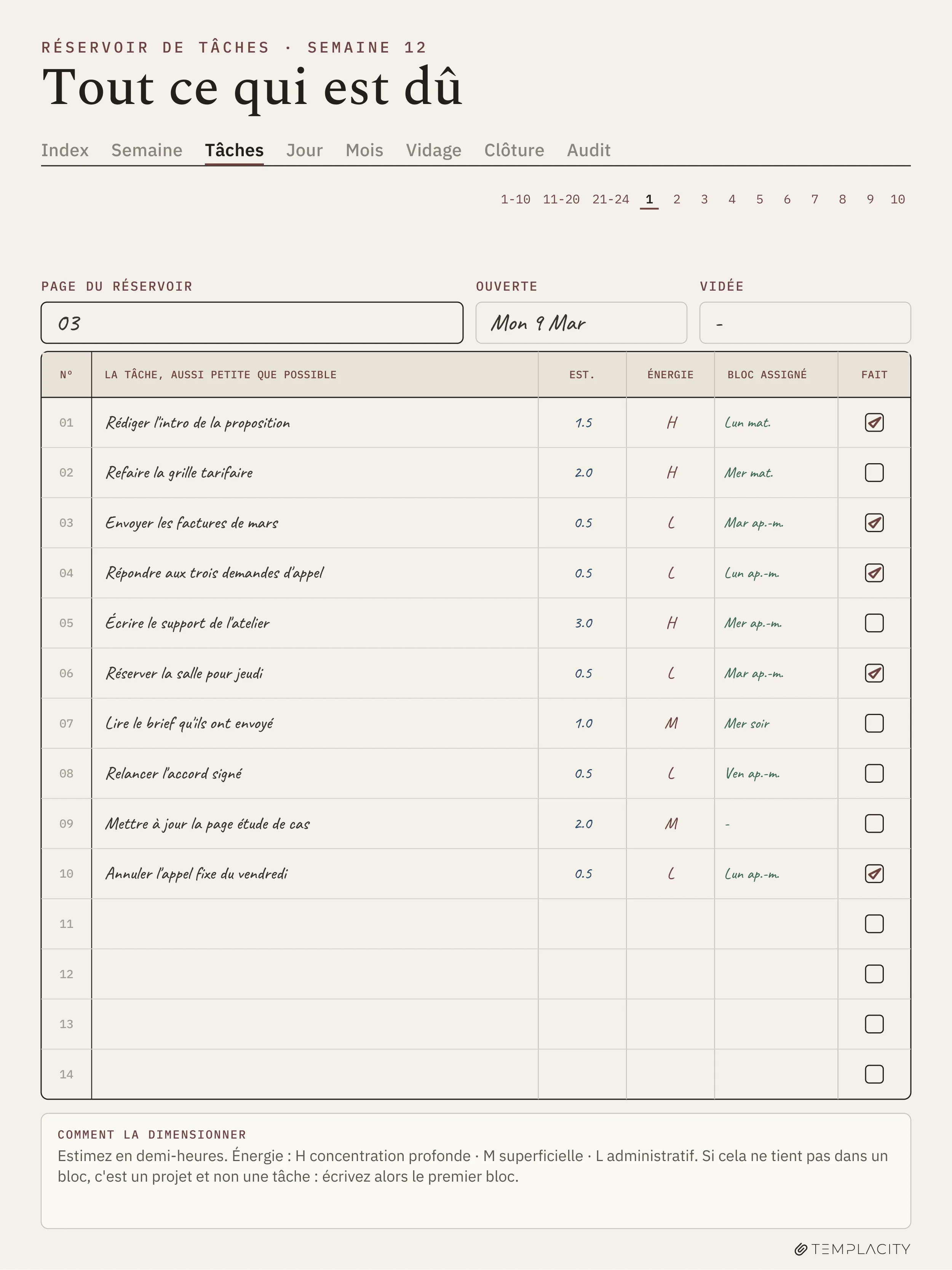The height and width of the screenshot is (1270, 952).
Task: Mark Lire le brief qu'ils ont envoyé as done
Action: coord(874,723)
